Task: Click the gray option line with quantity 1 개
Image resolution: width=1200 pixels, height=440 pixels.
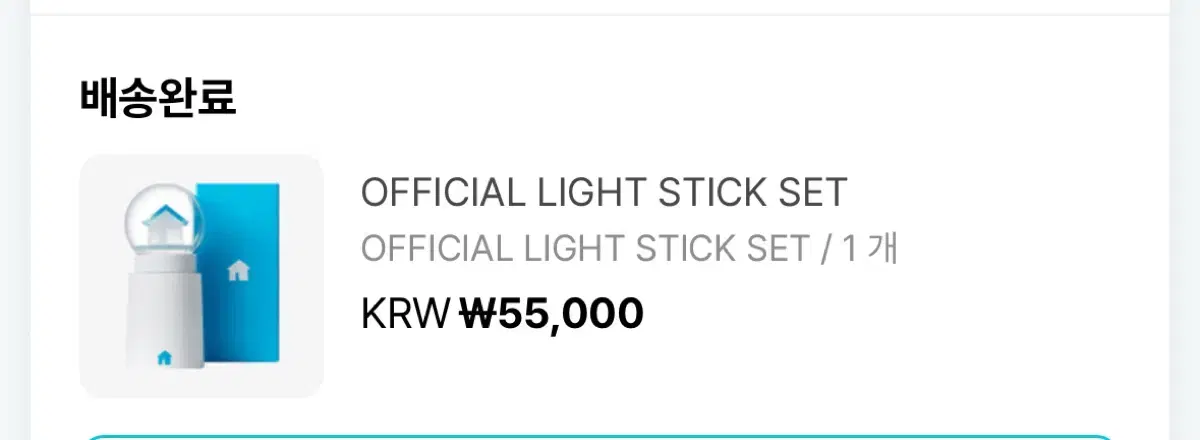Action: (x=629, y=248)
